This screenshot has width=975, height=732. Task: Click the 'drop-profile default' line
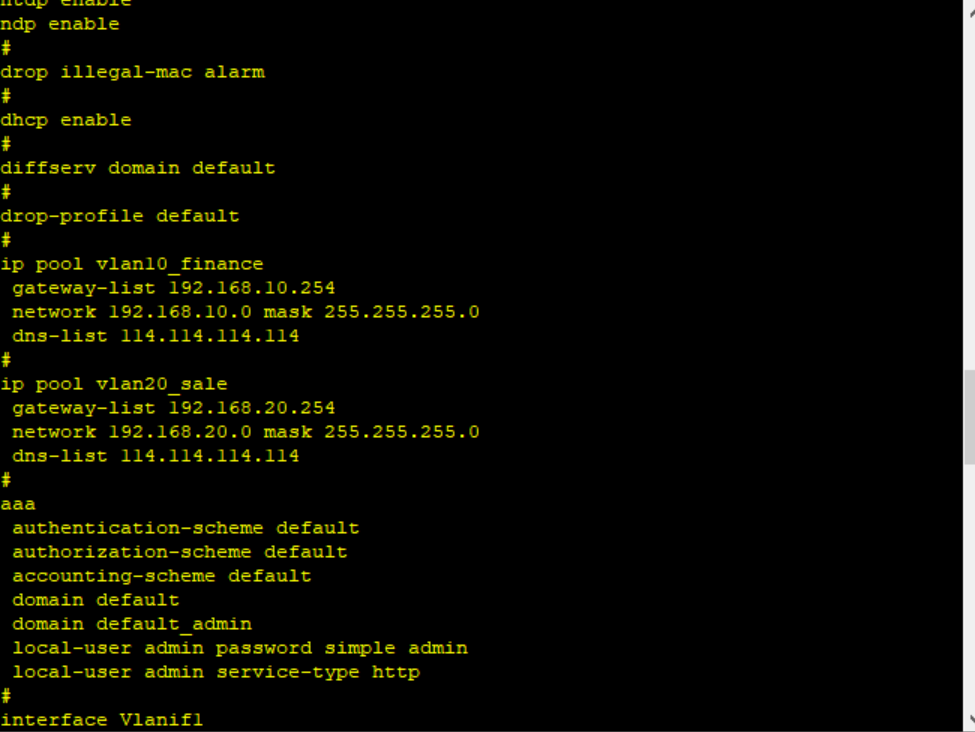click(120, 216)
